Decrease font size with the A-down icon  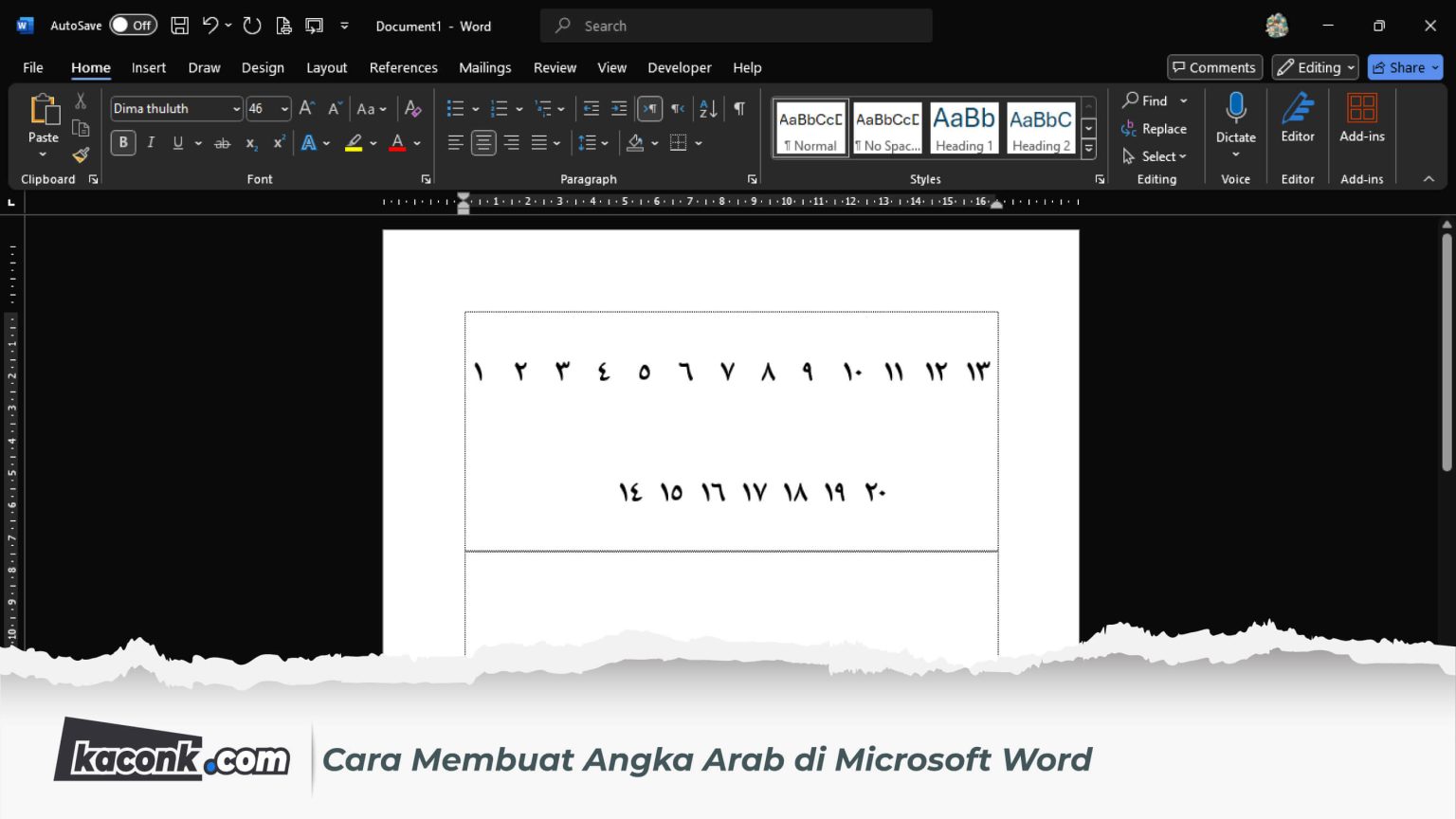click(x=334, y=108)
